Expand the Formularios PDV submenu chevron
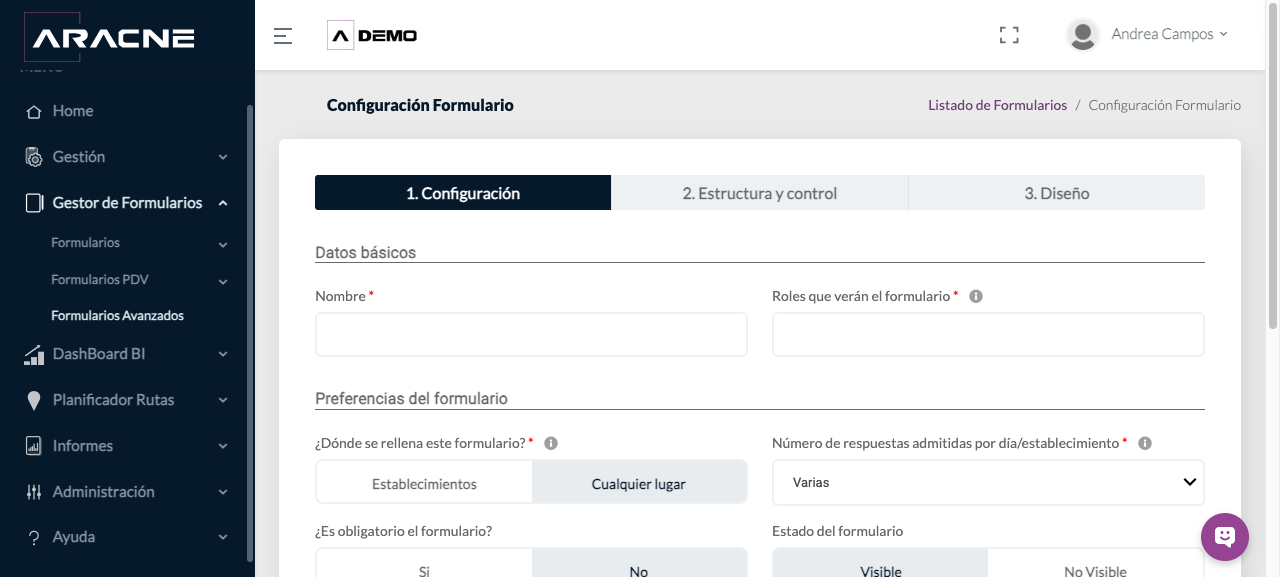1280x577 pixels. (x=223, y=281)
